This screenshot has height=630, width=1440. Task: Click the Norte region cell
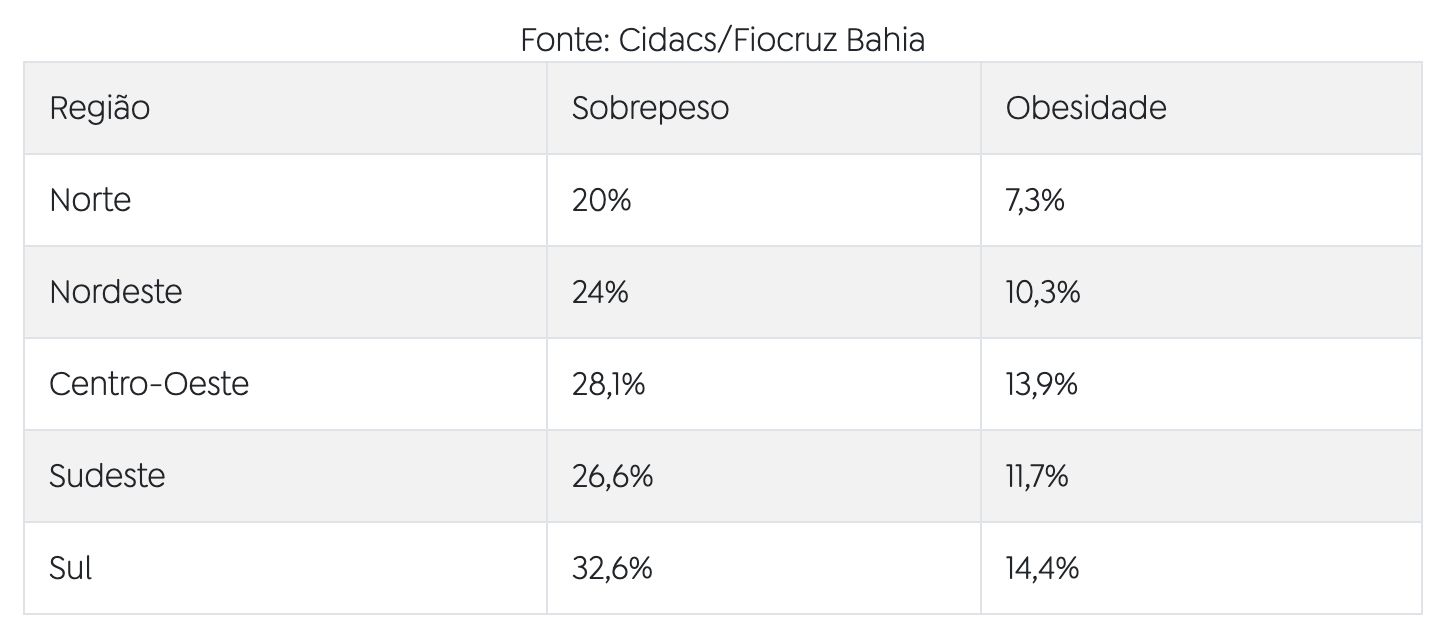click(x=90, y=200)
